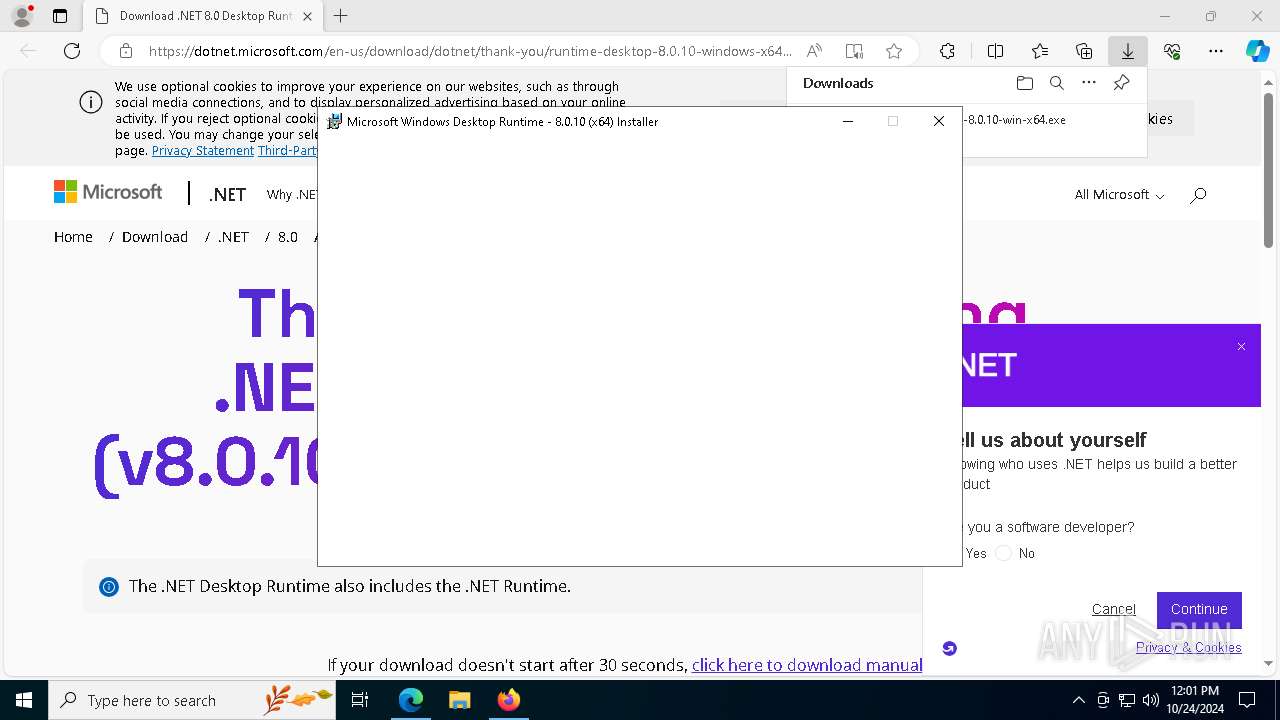This screenshot has height=720, width=1280.
Task: Click the Microsoft logo
Action: (108, 192)
